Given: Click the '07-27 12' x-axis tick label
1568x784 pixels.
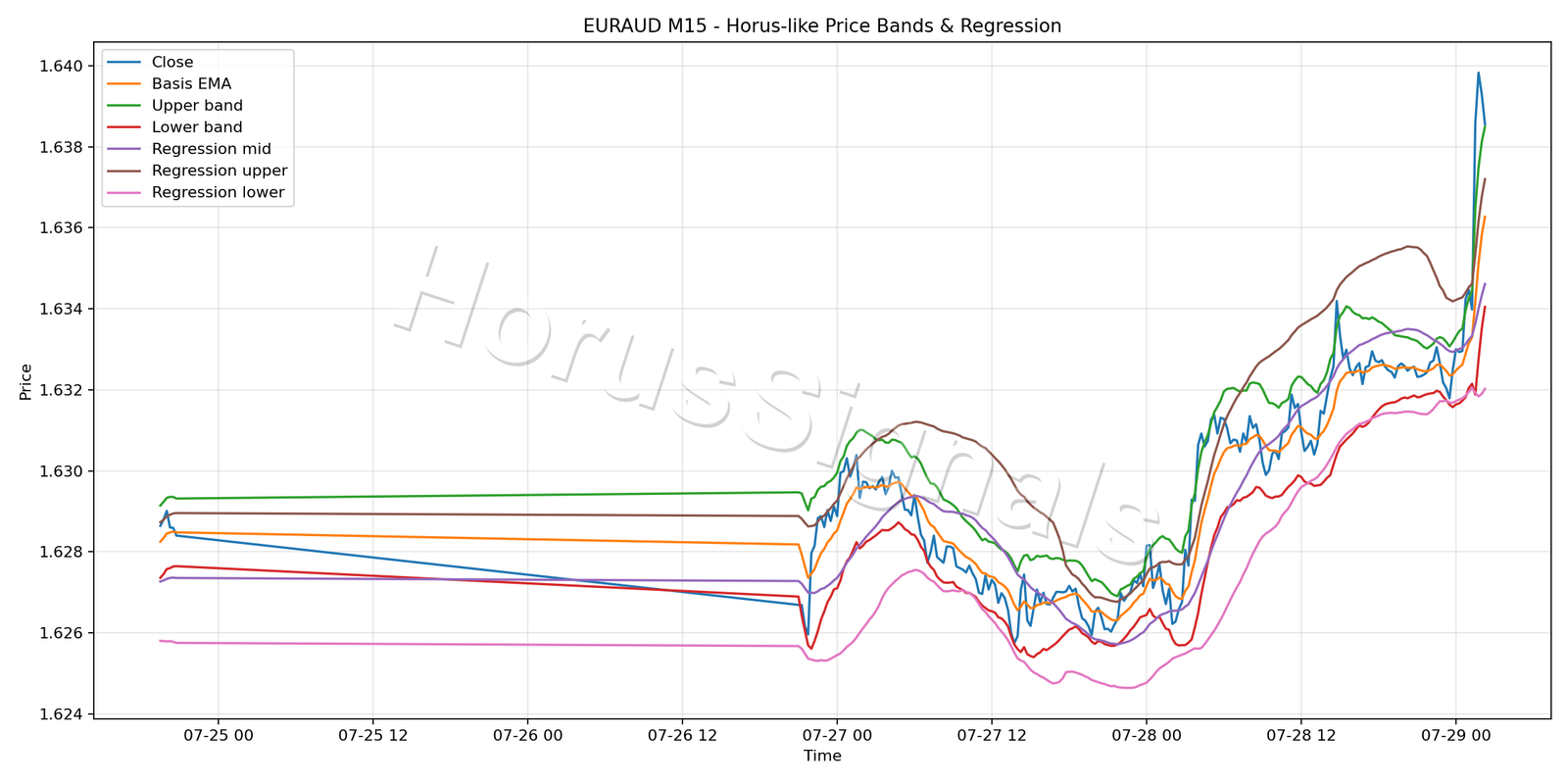Looking at the screenshot, I should (x=992, y=735).
